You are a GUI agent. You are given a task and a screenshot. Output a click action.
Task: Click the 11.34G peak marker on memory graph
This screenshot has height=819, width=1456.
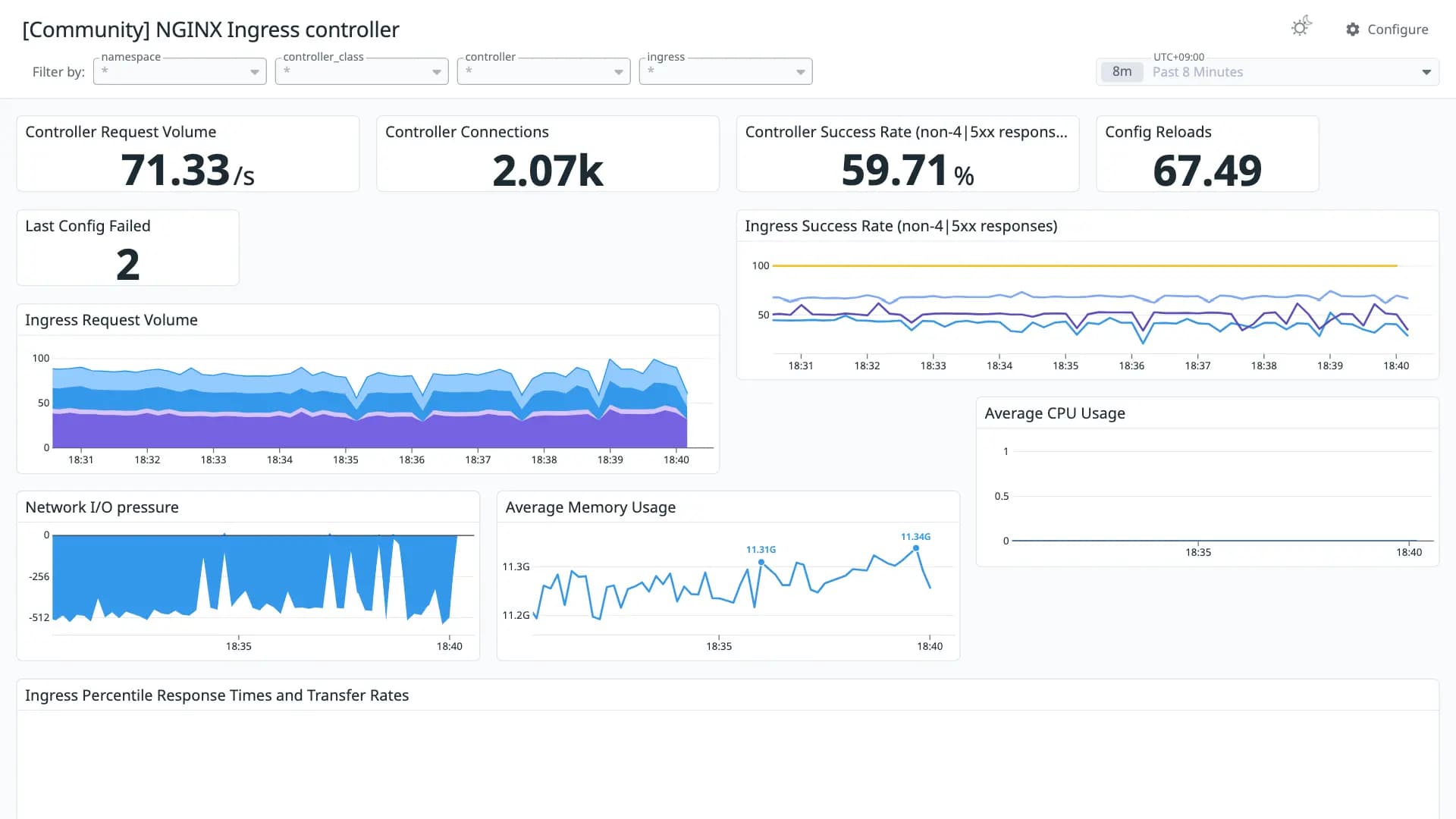(916, 548)
